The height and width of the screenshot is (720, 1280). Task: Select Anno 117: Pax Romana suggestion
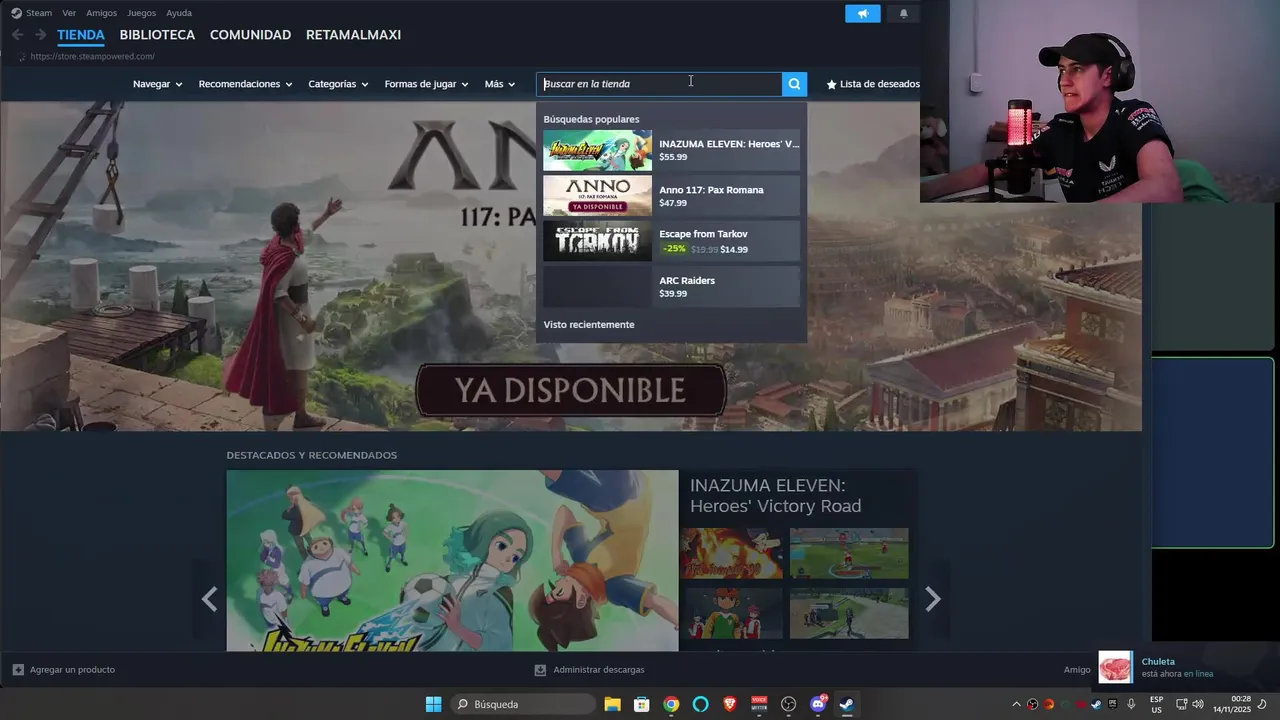coord(671,196)
